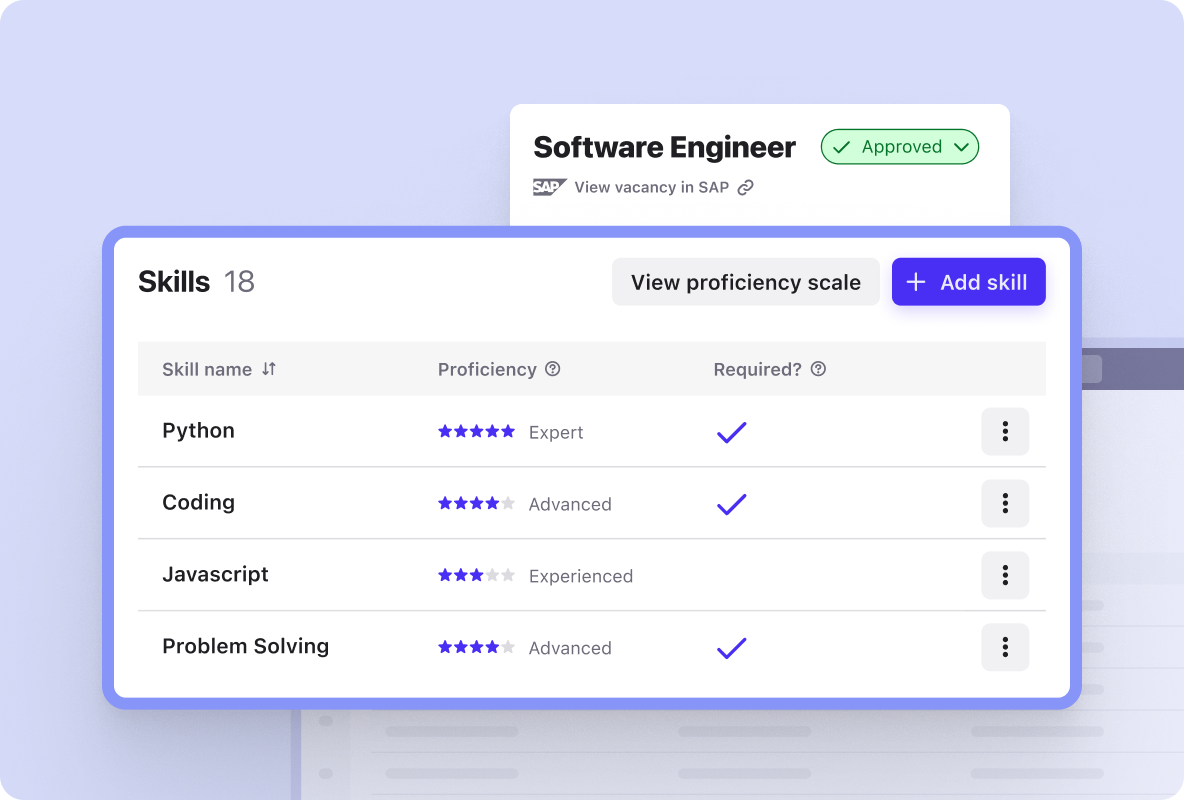Click the SAP logo icon
The image size is (1184, 800).
549,187
